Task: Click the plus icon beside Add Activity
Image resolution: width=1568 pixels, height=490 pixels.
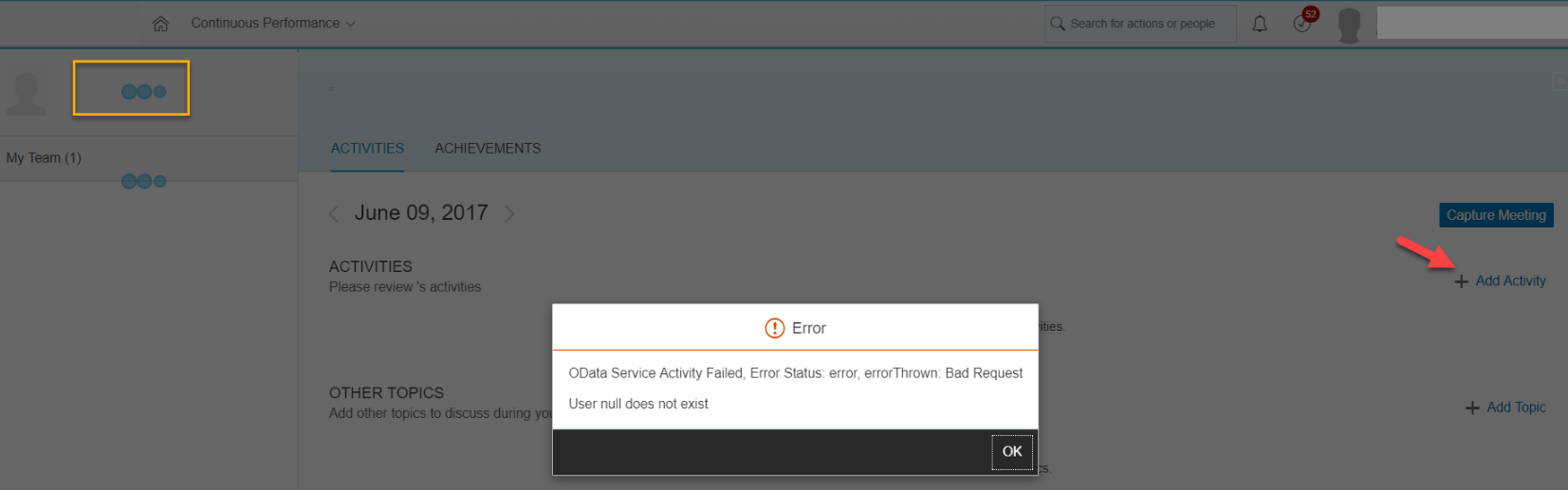Action: tap(1462, 281)
